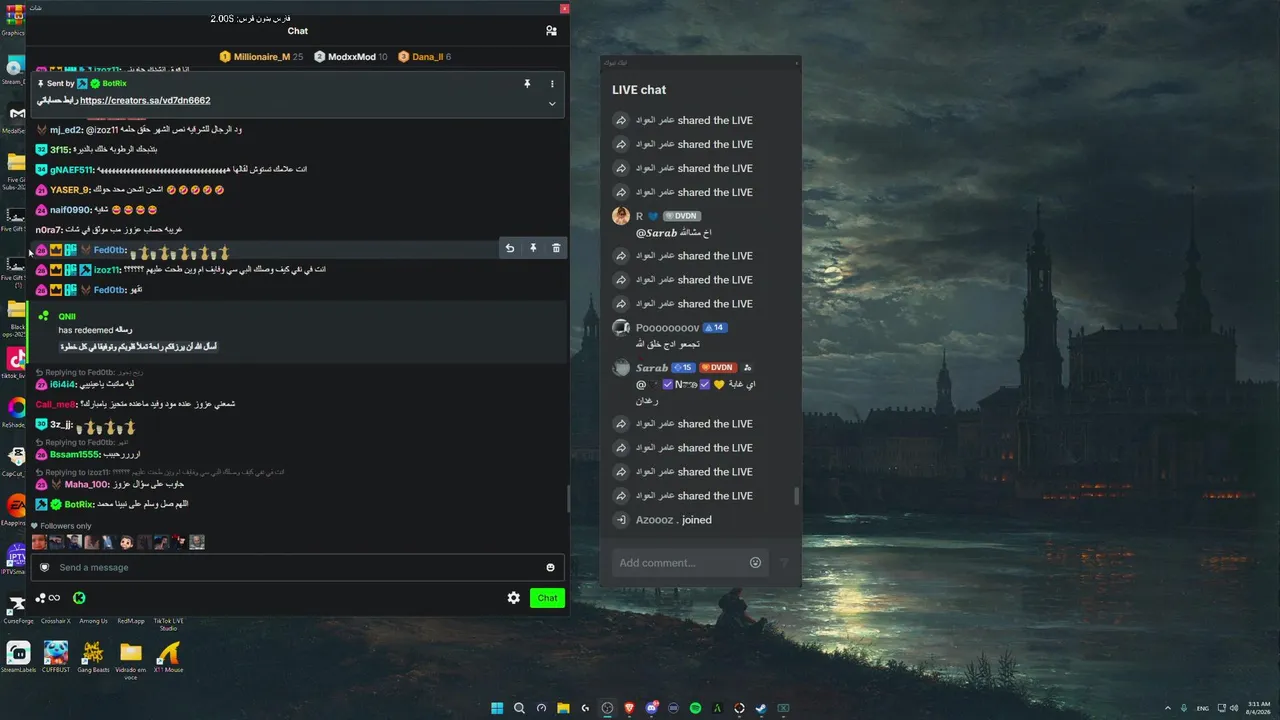This screenshot has height=720, width=1280.
Task: Select ModxxMod in the gift leaderboard
Action: 351,57
